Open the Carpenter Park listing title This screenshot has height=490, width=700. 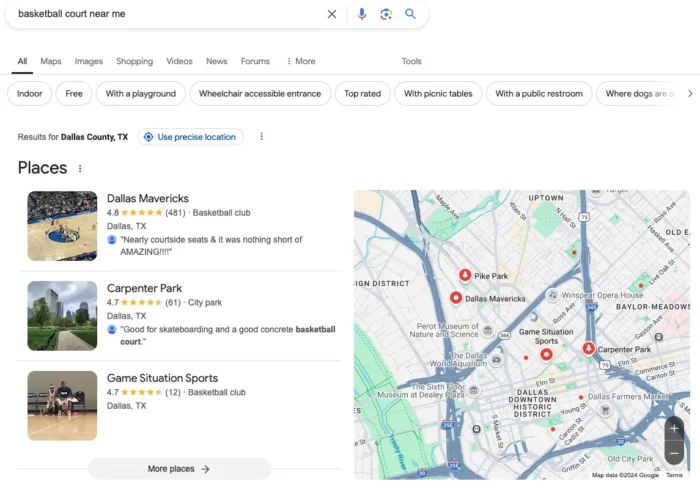[x=144, y=288]
